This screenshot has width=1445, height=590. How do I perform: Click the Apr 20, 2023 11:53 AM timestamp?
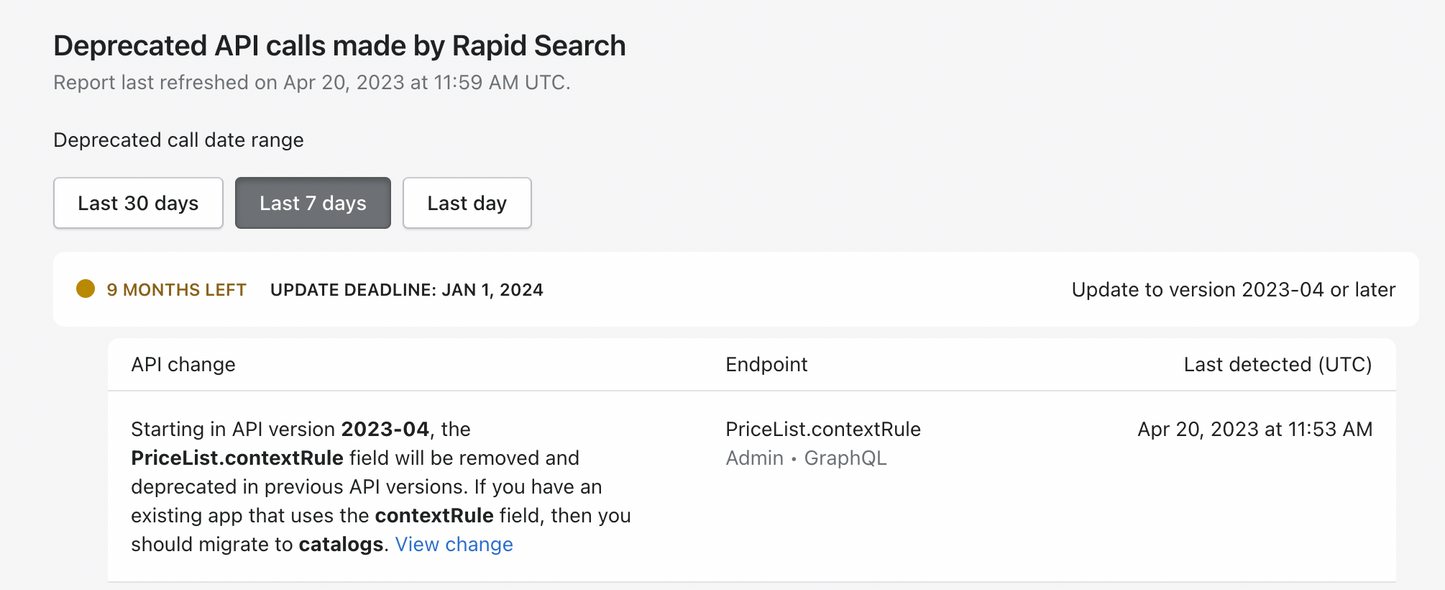click(1255, 429)
